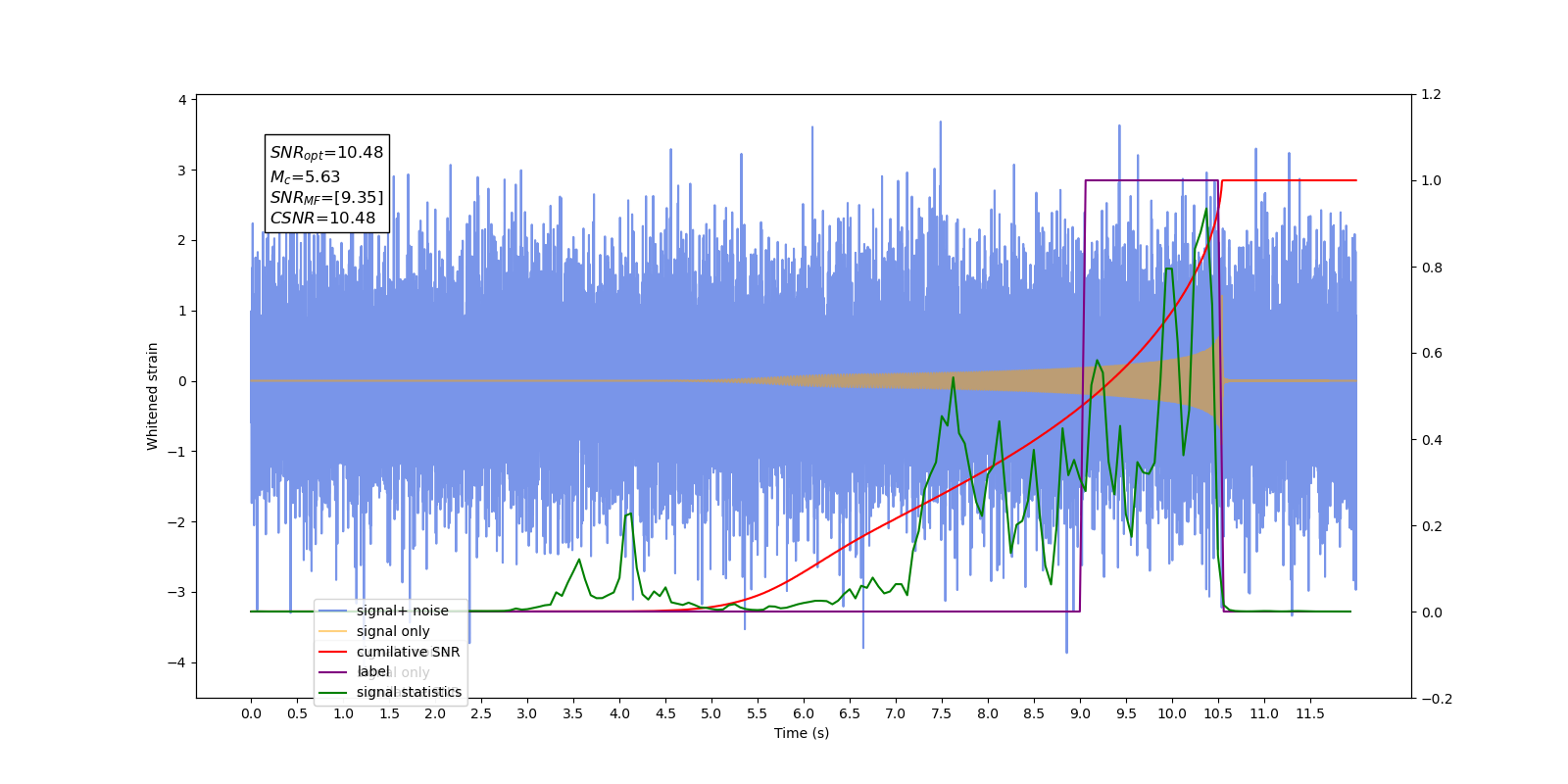
Task: Click the x-axis tick label 9.0
Action: tap(1080, 713)
